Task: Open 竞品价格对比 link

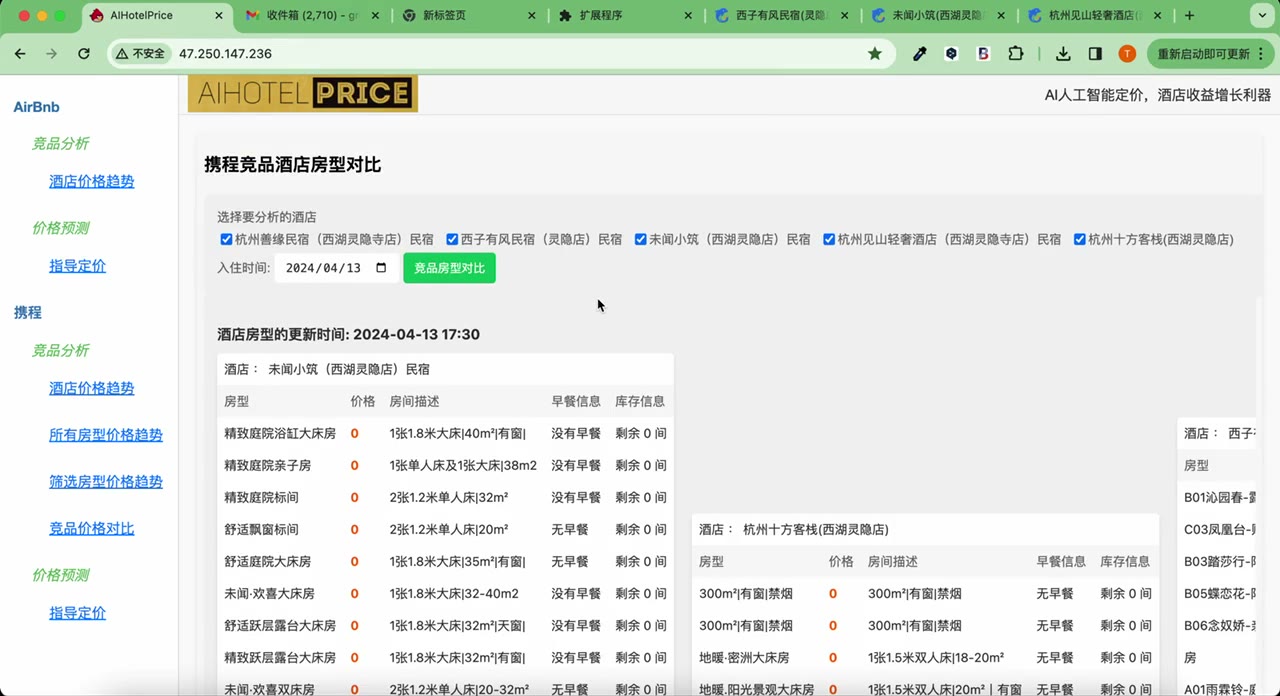Action: [x=92, y=528]
